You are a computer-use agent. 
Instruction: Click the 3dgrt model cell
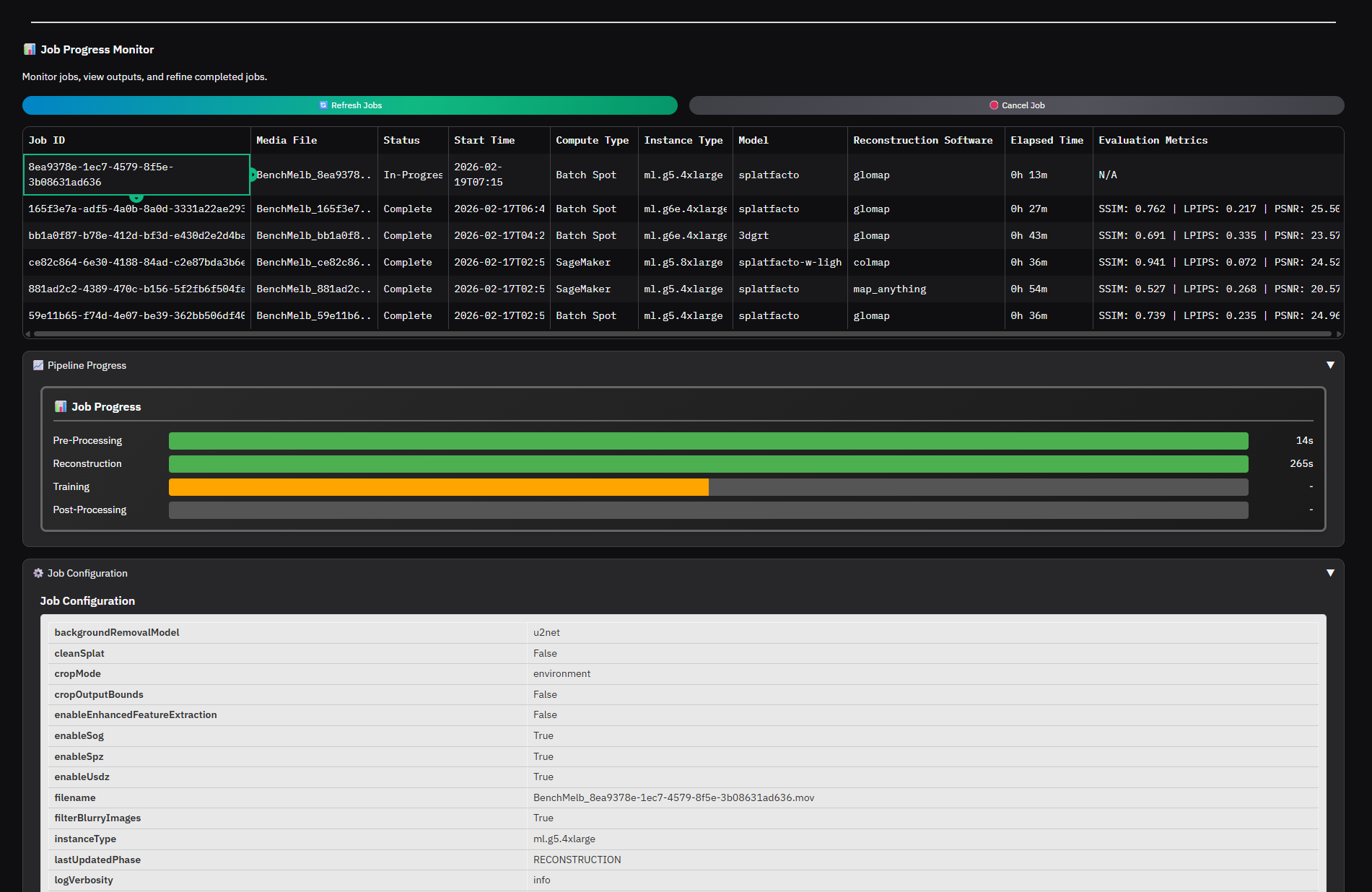click(x=790, y=236)
